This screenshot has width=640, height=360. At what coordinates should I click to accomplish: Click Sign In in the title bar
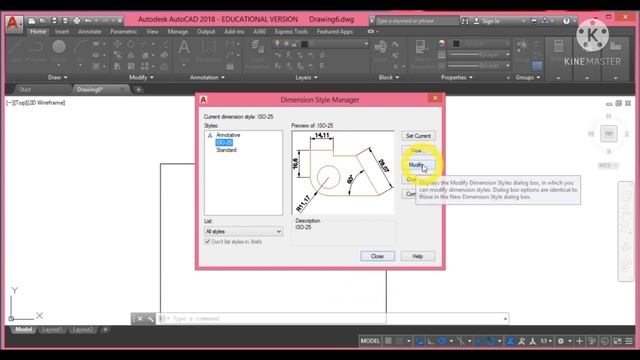click(x=490, y=21)
